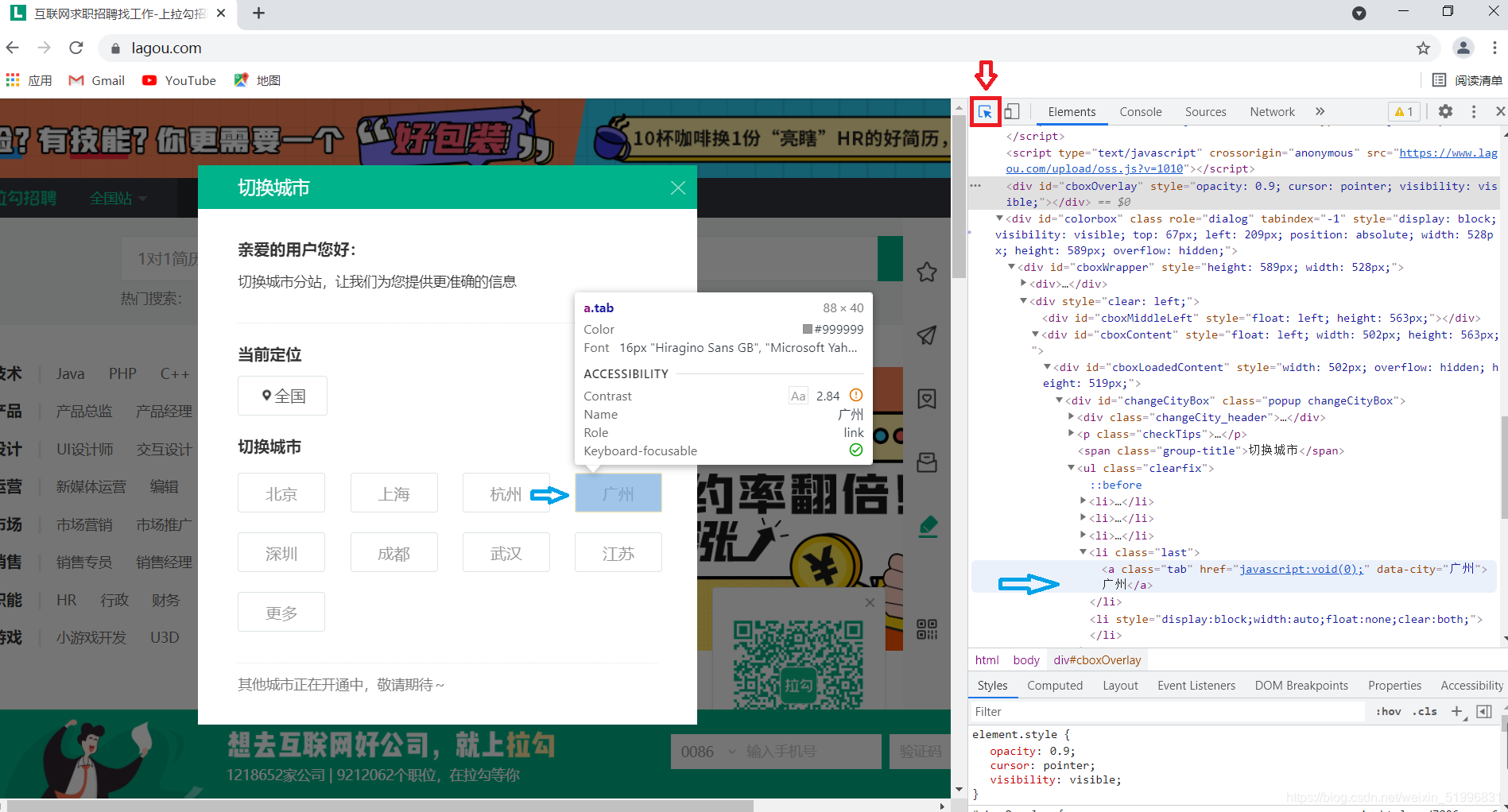Choose 深圳 city button
This screenshot has height=812, width=1508.
tap(281, 553)
